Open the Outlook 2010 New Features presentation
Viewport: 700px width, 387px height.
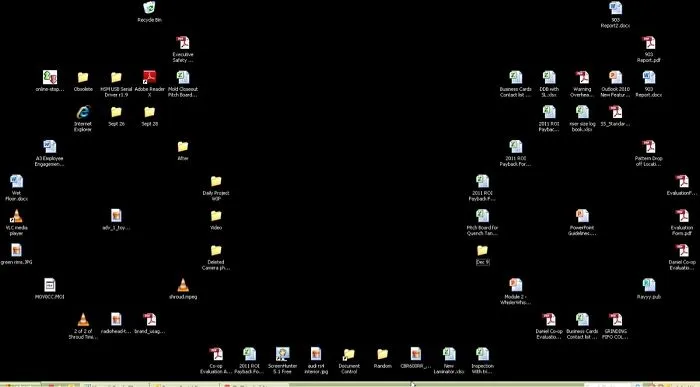coord(616,77)
